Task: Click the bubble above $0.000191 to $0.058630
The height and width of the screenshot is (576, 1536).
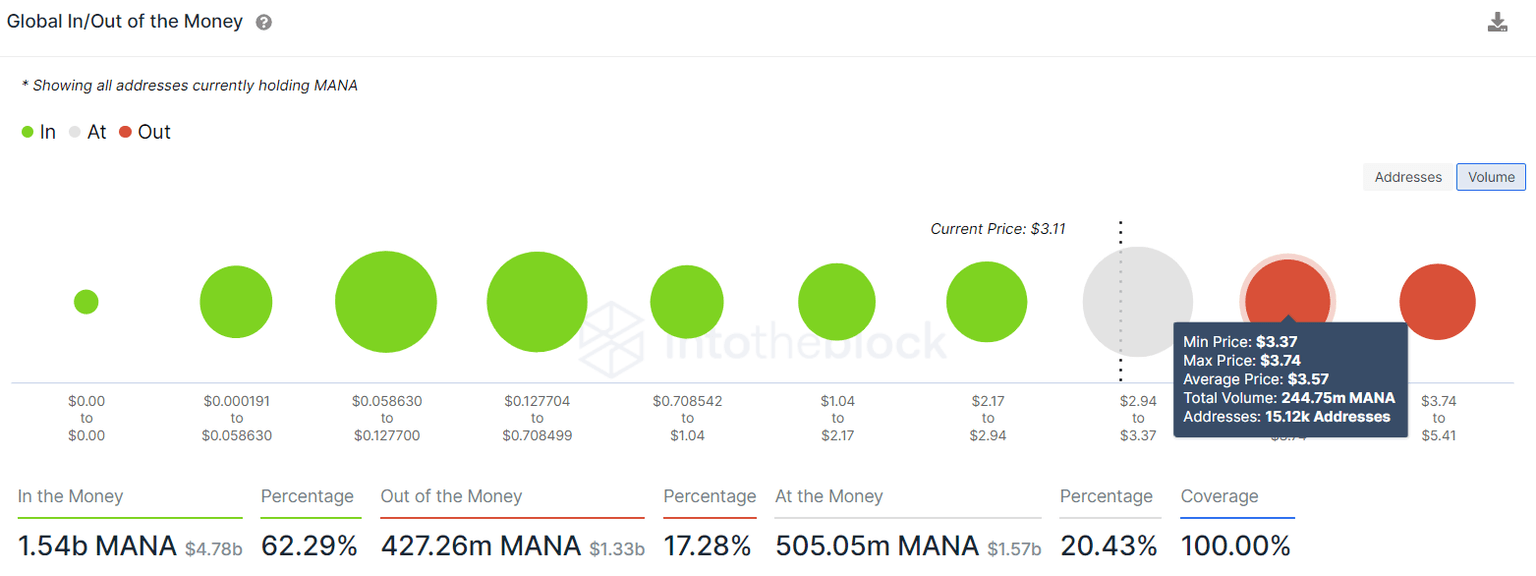Action: (x=236, y=302)
